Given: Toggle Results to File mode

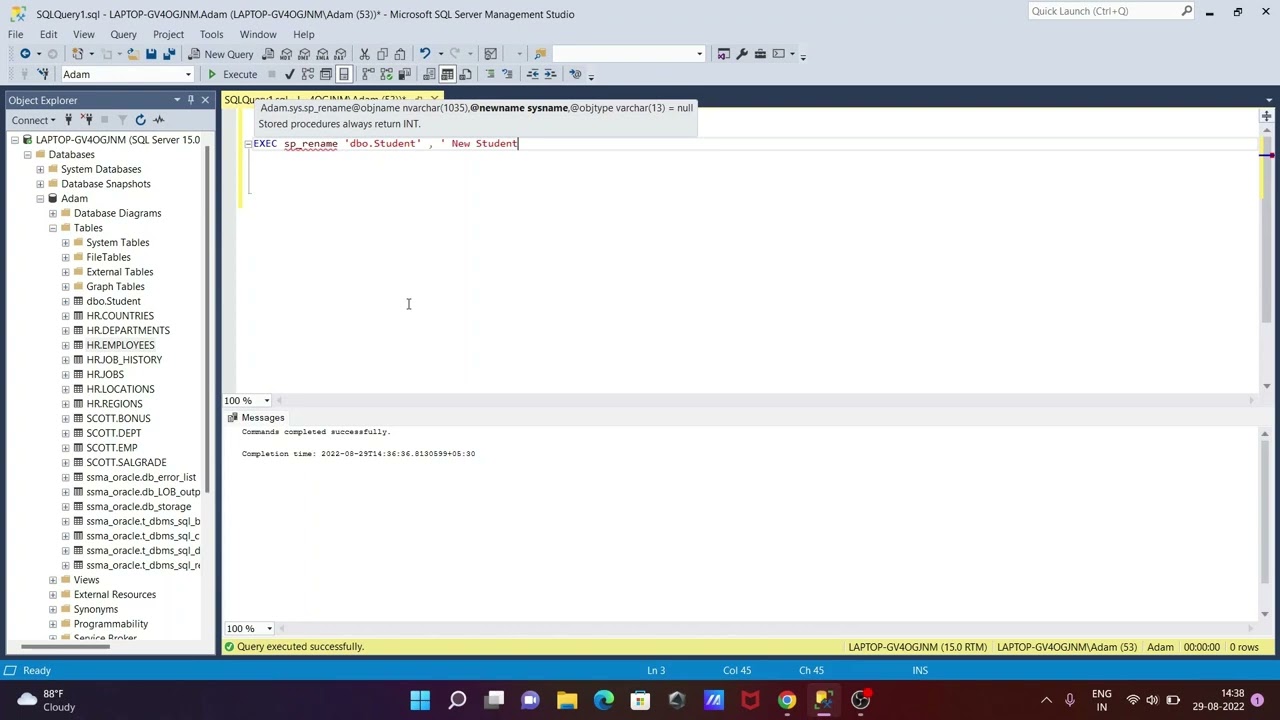Looking at the screenshot, I should click(x=465, y=74).
